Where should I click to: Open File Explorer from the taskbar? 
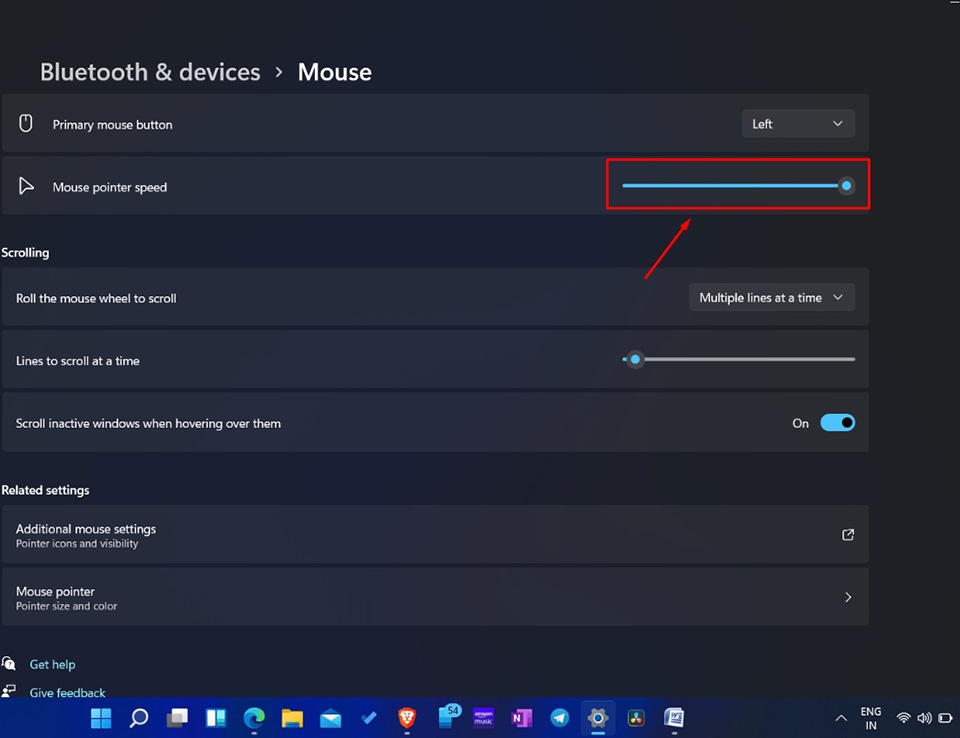292,717
